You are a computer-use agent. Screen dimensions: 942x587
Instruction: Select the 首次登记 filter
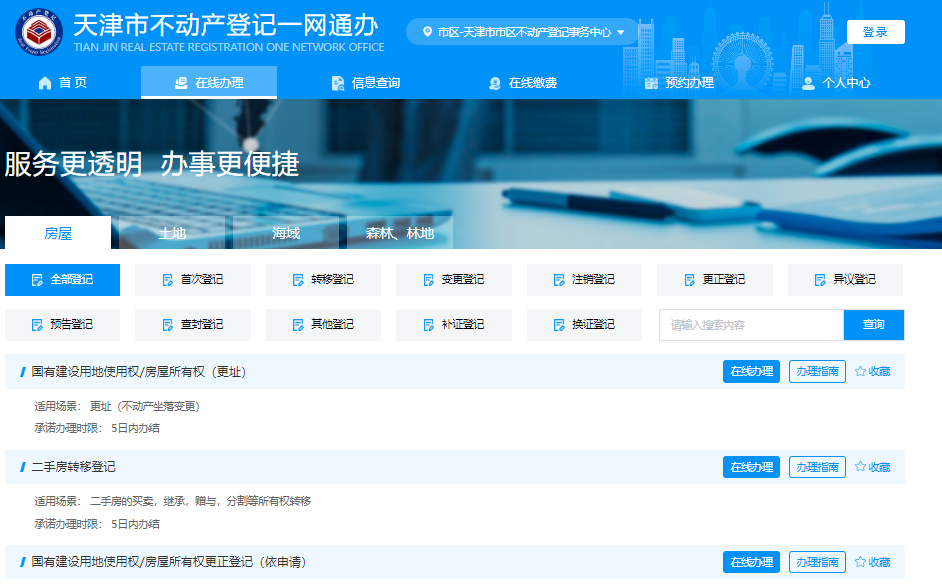(192, 280)
